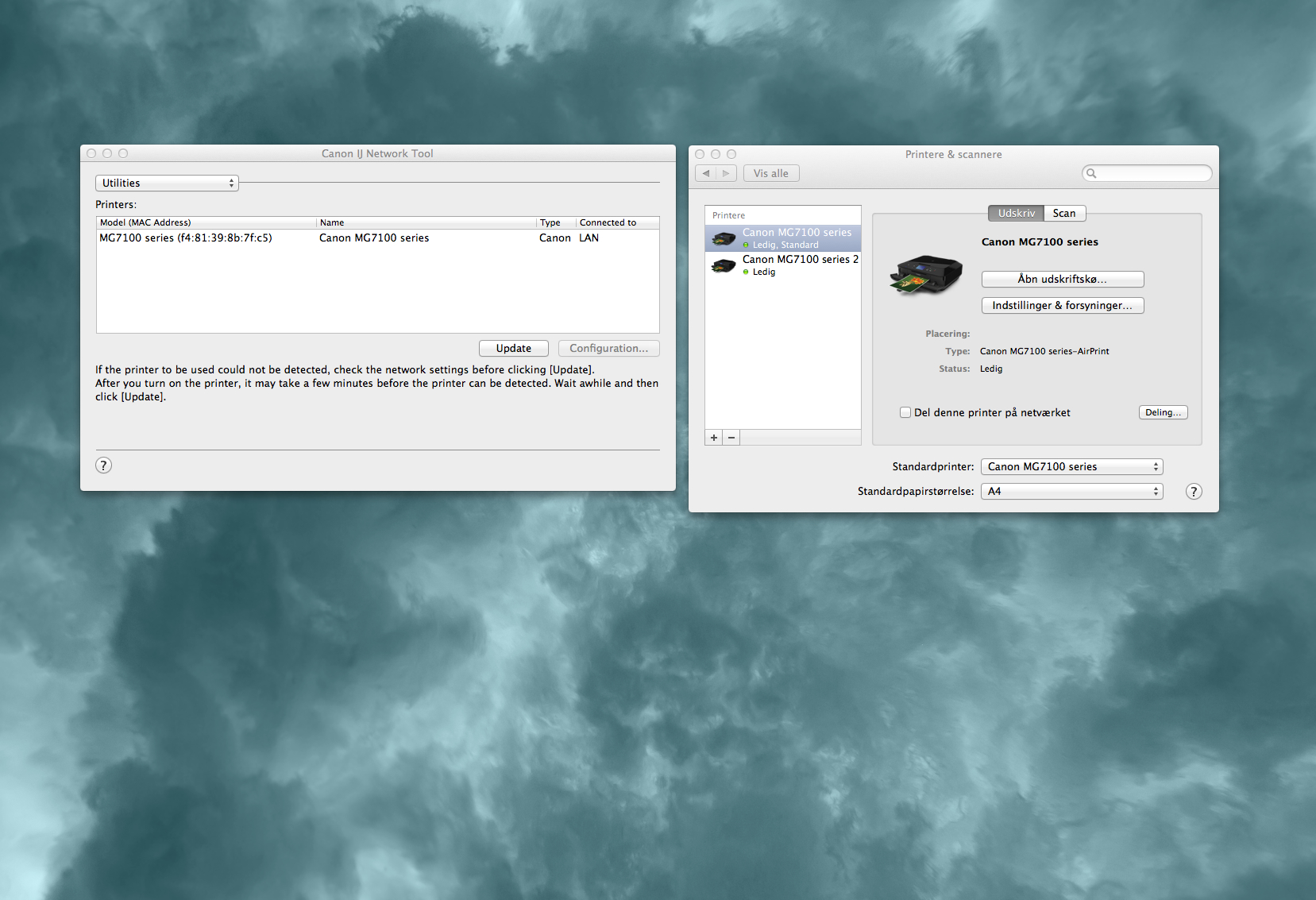The height and width of the screenshot is (900, 1316).
Task: Open sharing options via Deling button
Action: coord(1163,411)
